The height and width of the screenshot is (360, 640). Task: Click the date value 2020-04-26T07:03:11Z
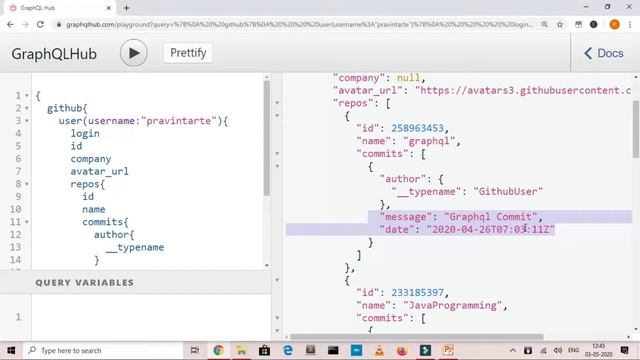click(491, 229)
